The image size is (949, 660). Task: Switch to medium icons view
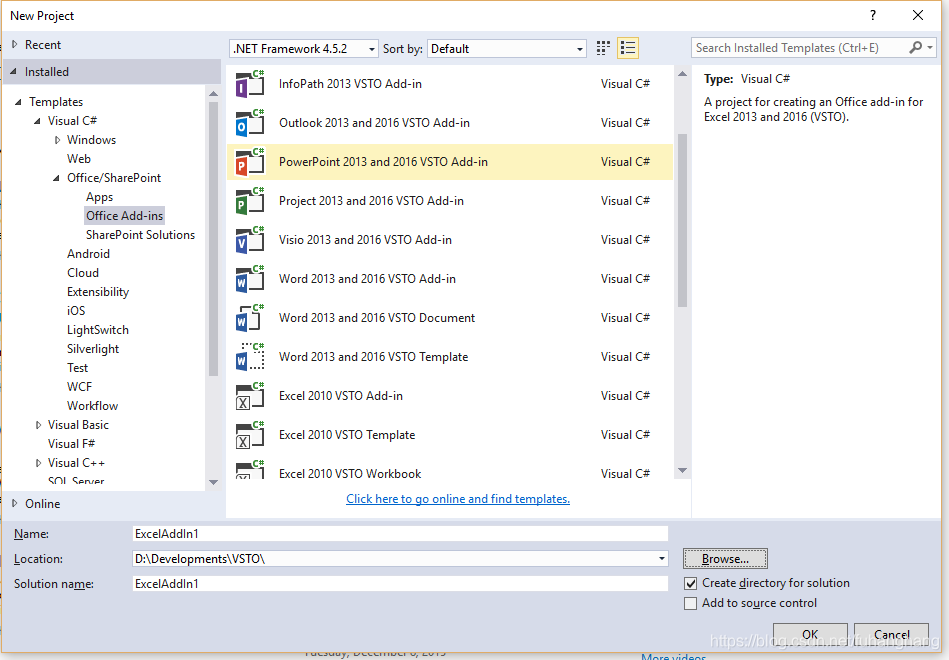click(x=603, y=48)
